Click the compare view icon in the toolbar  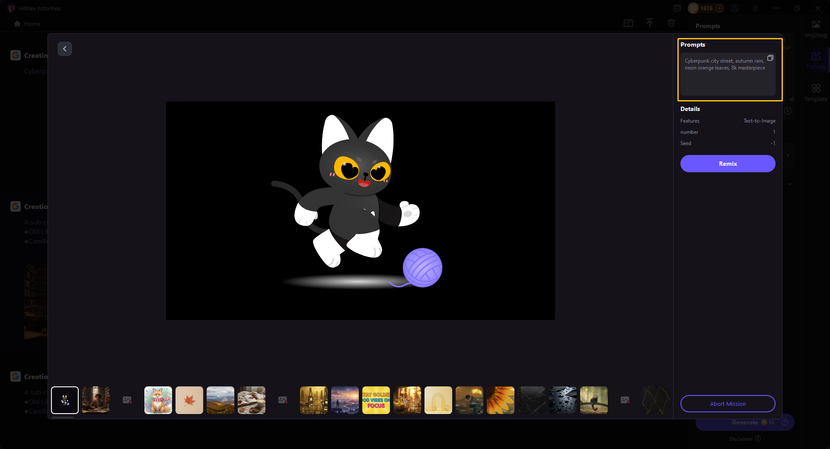point(628,23)
